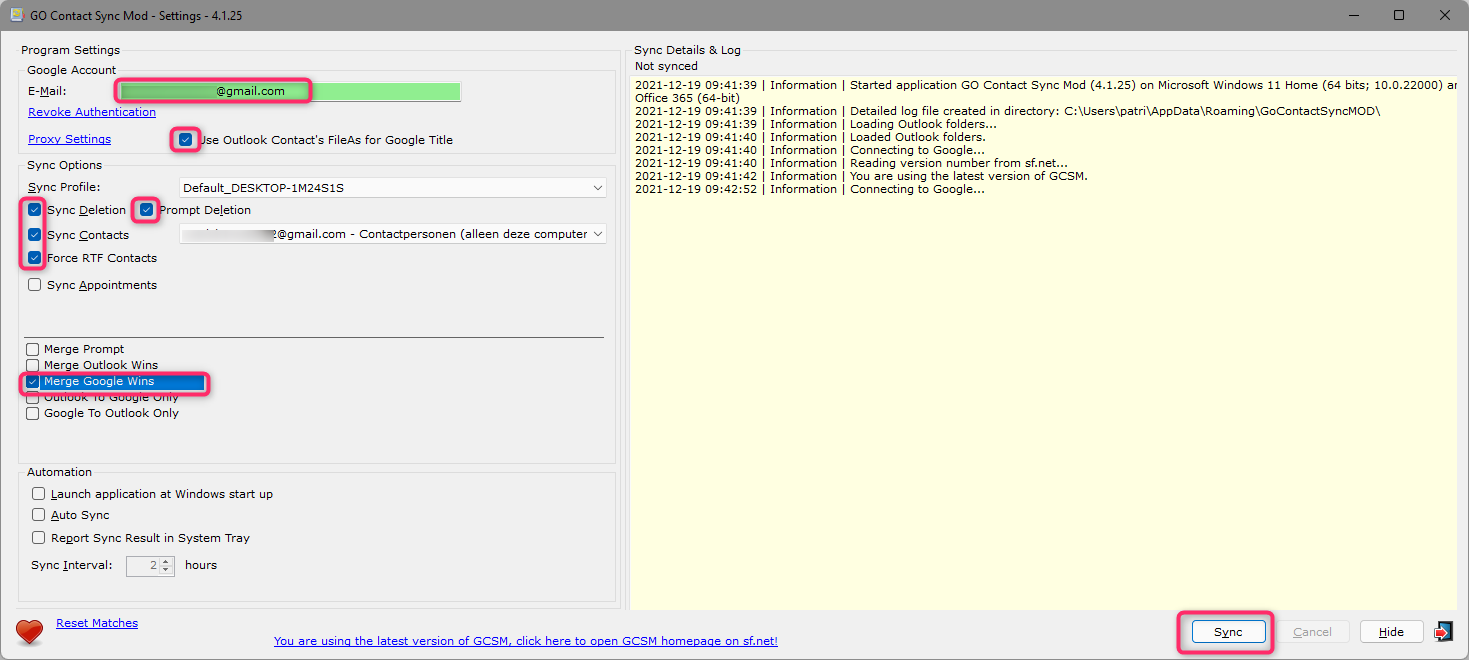Image resolution: width=1469 pixels, height=660 pixels.
Task: Click log line 'Loaded Outlook folders.'
Action: pos(810,137)
